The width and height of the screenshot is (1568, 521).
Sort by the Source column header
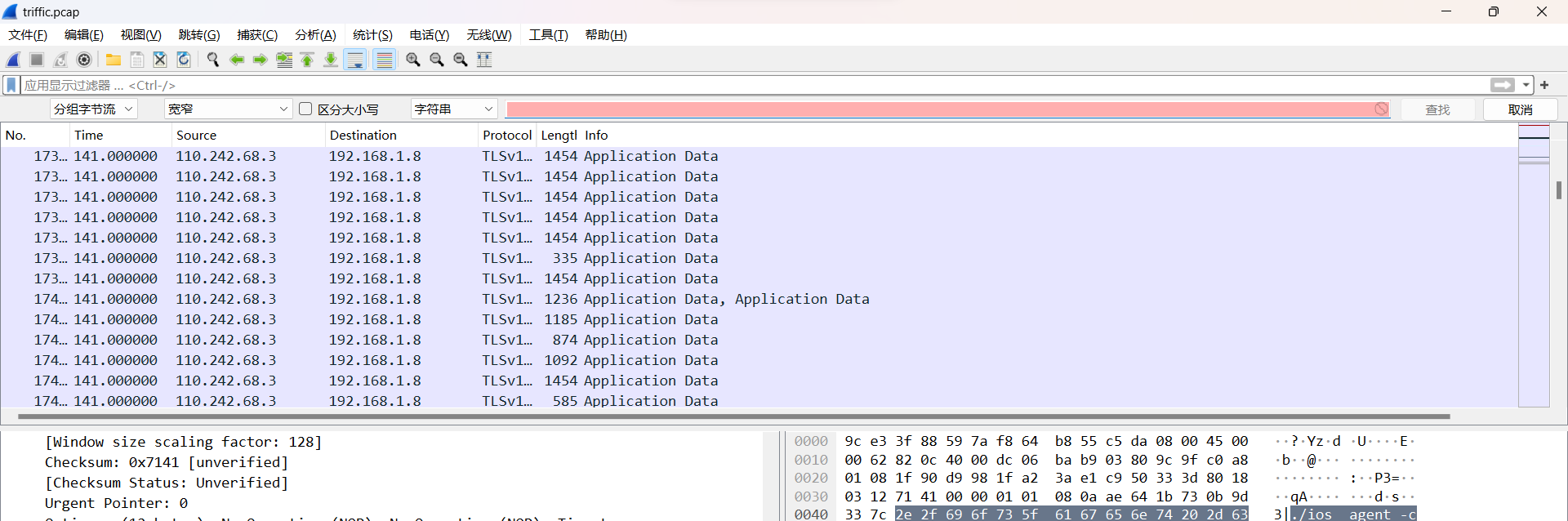pos(248,136)
